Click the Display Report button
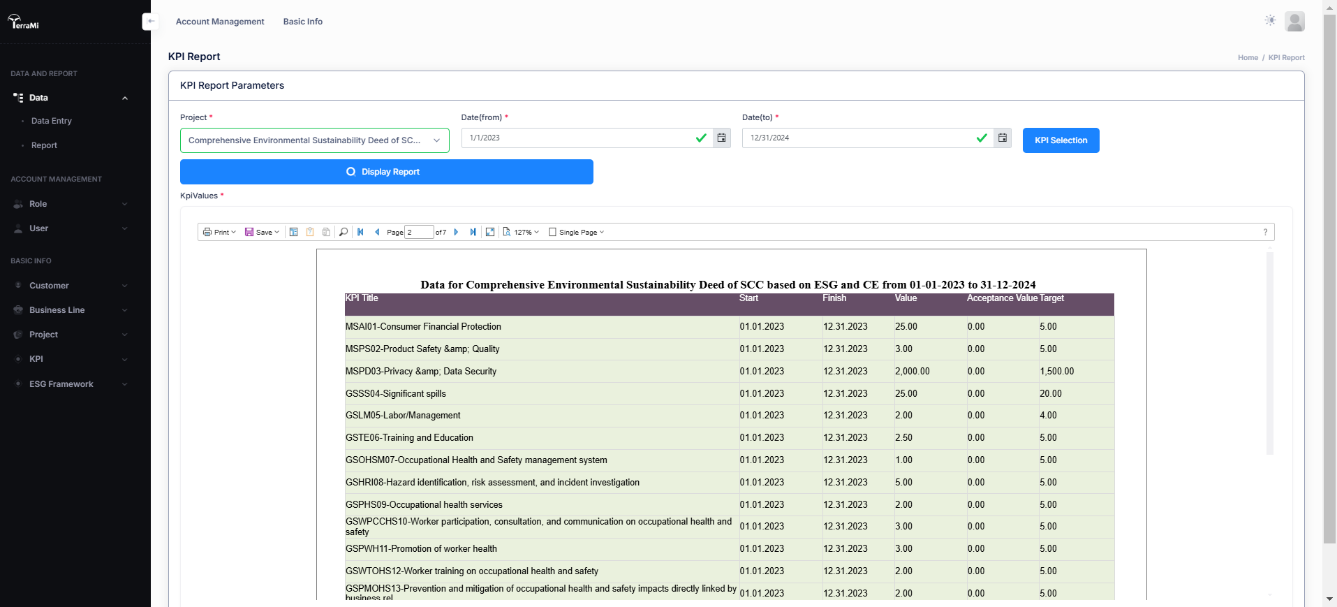Screen dimensions: 1337x607 point(386,172)
